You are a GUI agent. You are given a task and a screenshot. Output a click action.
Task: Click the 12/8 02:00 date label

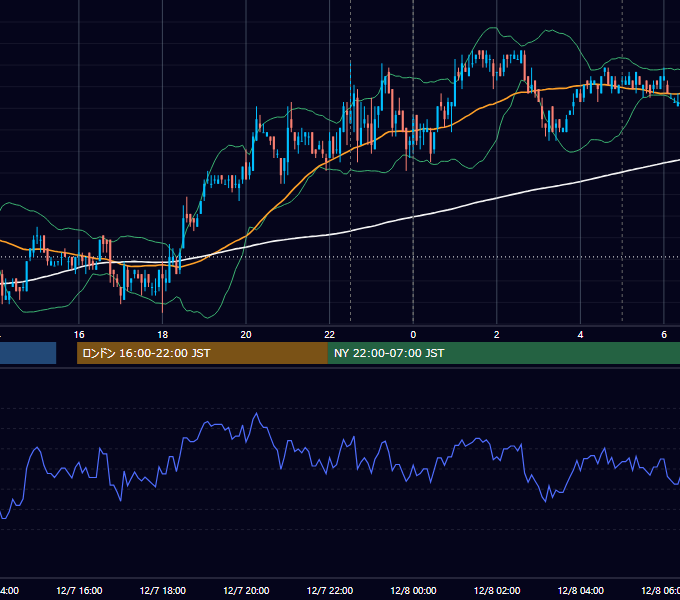tap(497, 590)
